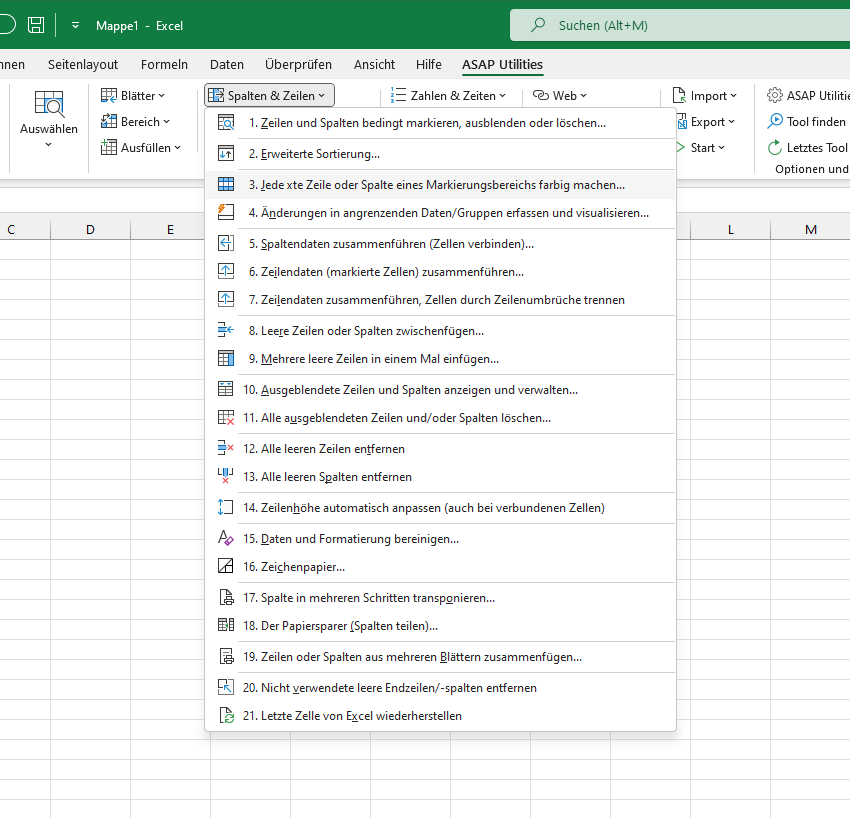Click icon for deleting hidden rows item 11
The width and height of the screenshot is (850, 818).
(x=226, y=417)
